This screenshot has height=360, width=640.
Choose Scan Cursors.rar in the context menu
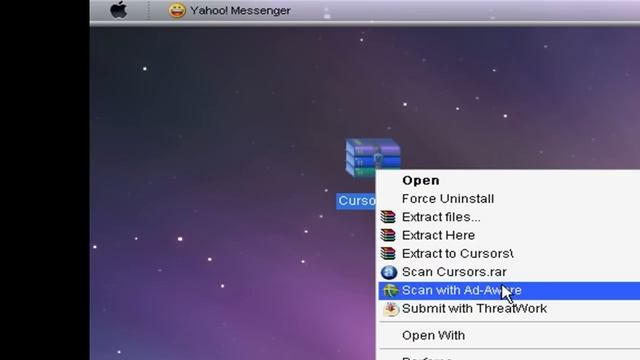coord(454,272)
